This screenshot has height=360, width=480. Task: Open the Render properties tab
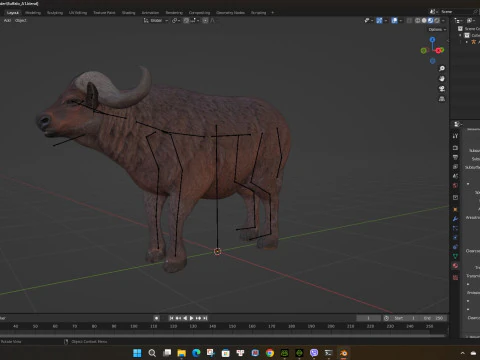coord(455,148)
